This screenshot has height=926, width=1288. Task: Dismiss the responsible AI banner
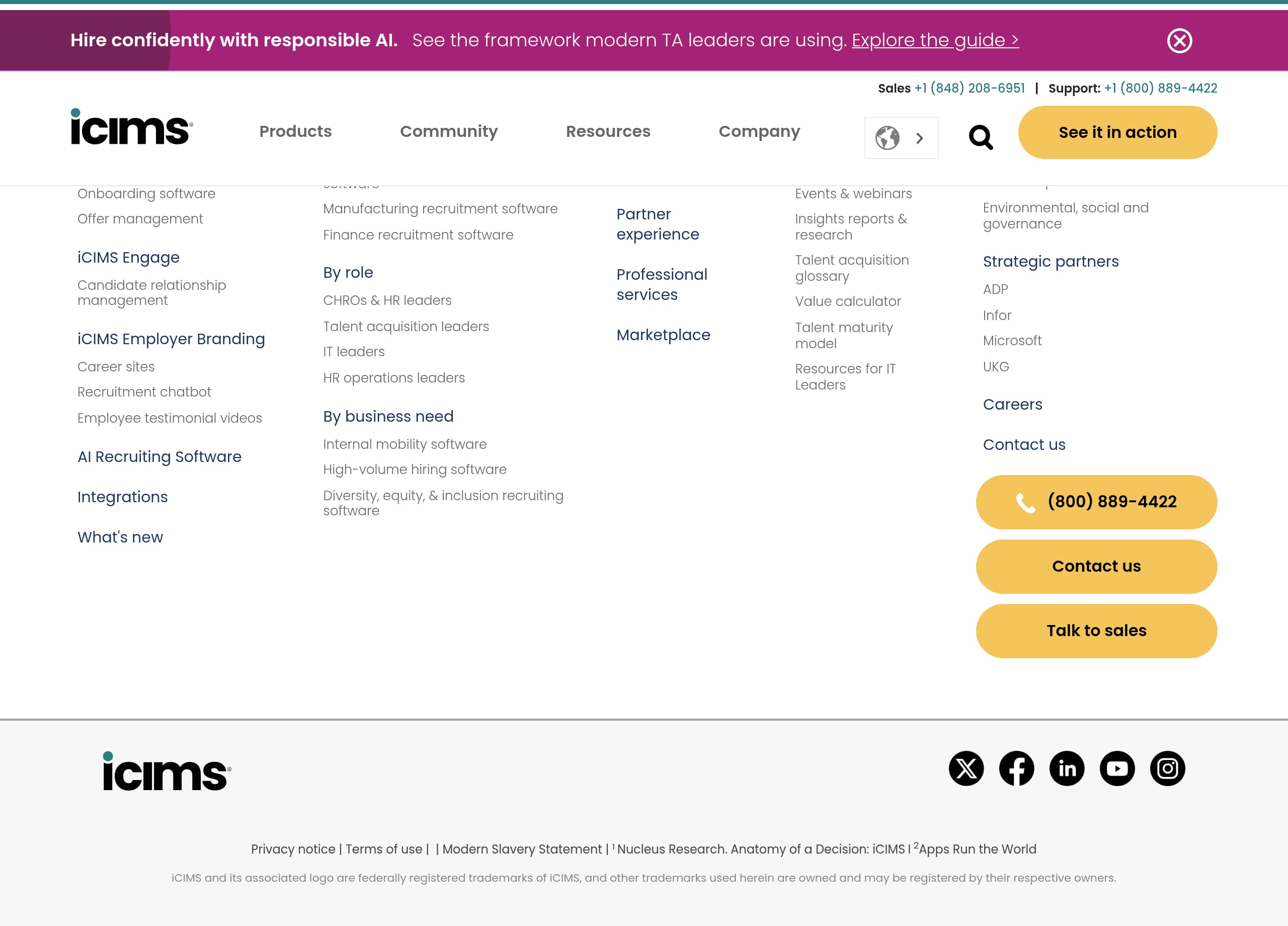coord(1179,40)
